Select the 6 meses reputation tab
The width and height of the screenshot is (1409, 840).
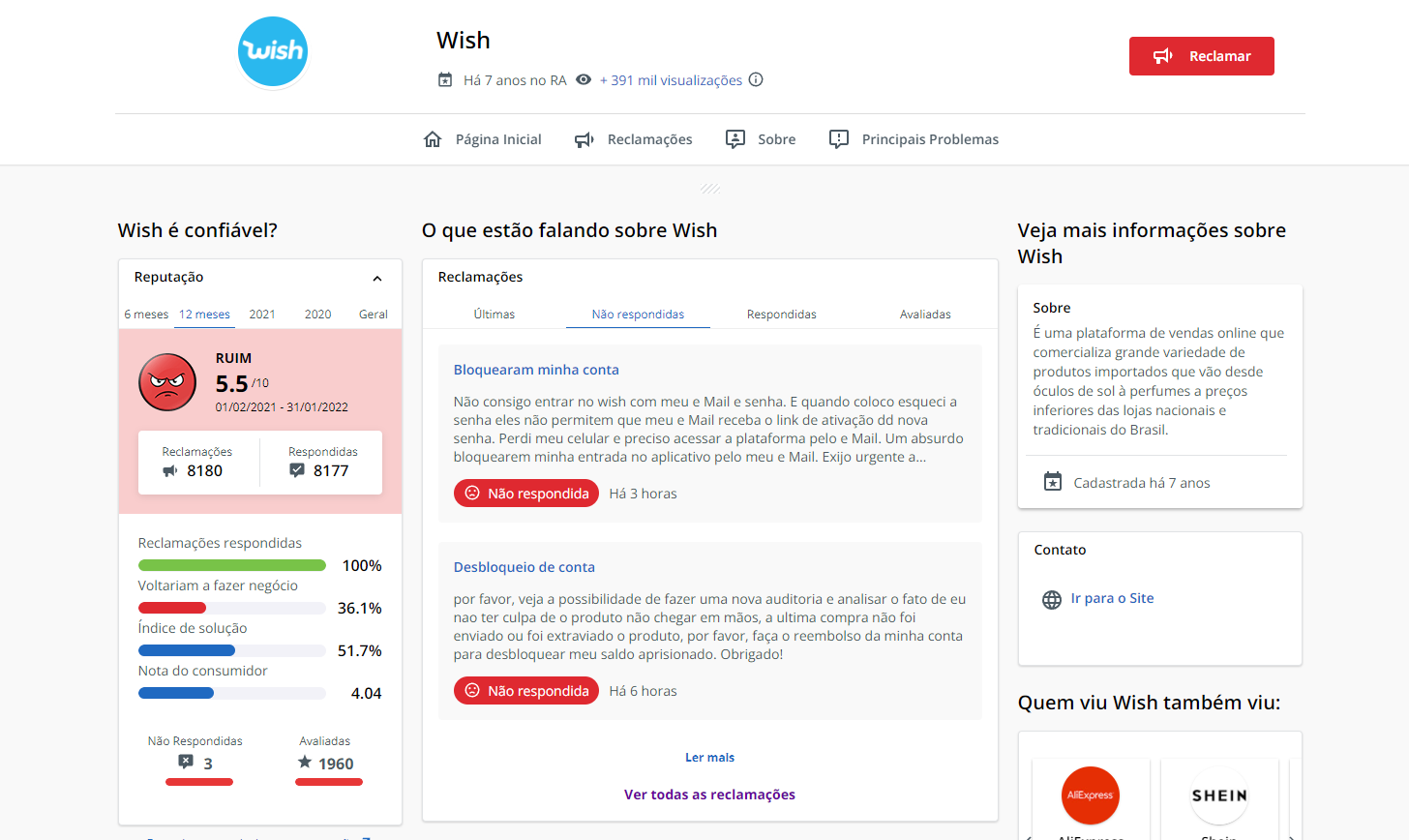point(146,315)
